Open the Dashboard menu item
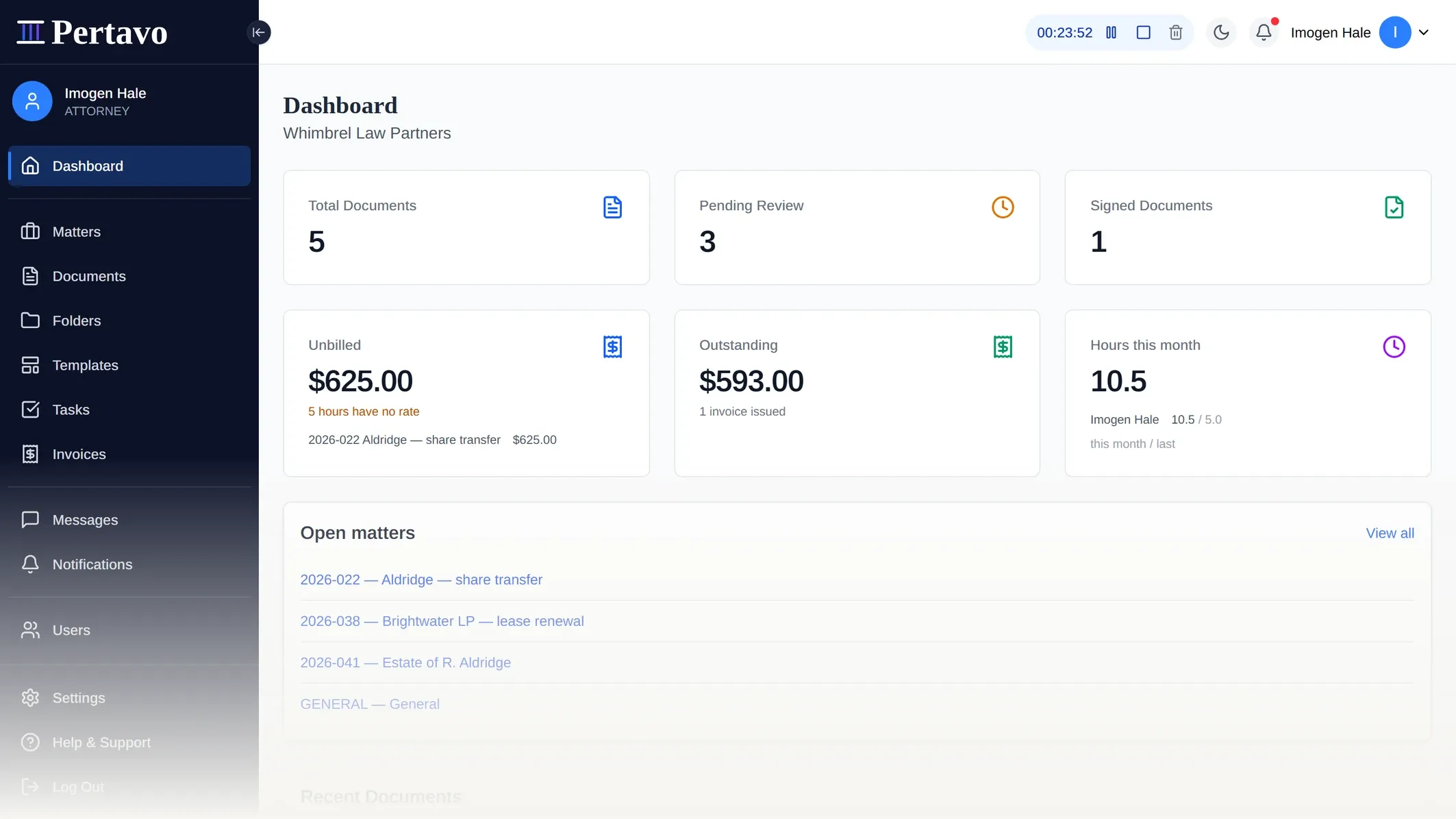The height and width of the screenshot is (819, 1456). (129, 166)
